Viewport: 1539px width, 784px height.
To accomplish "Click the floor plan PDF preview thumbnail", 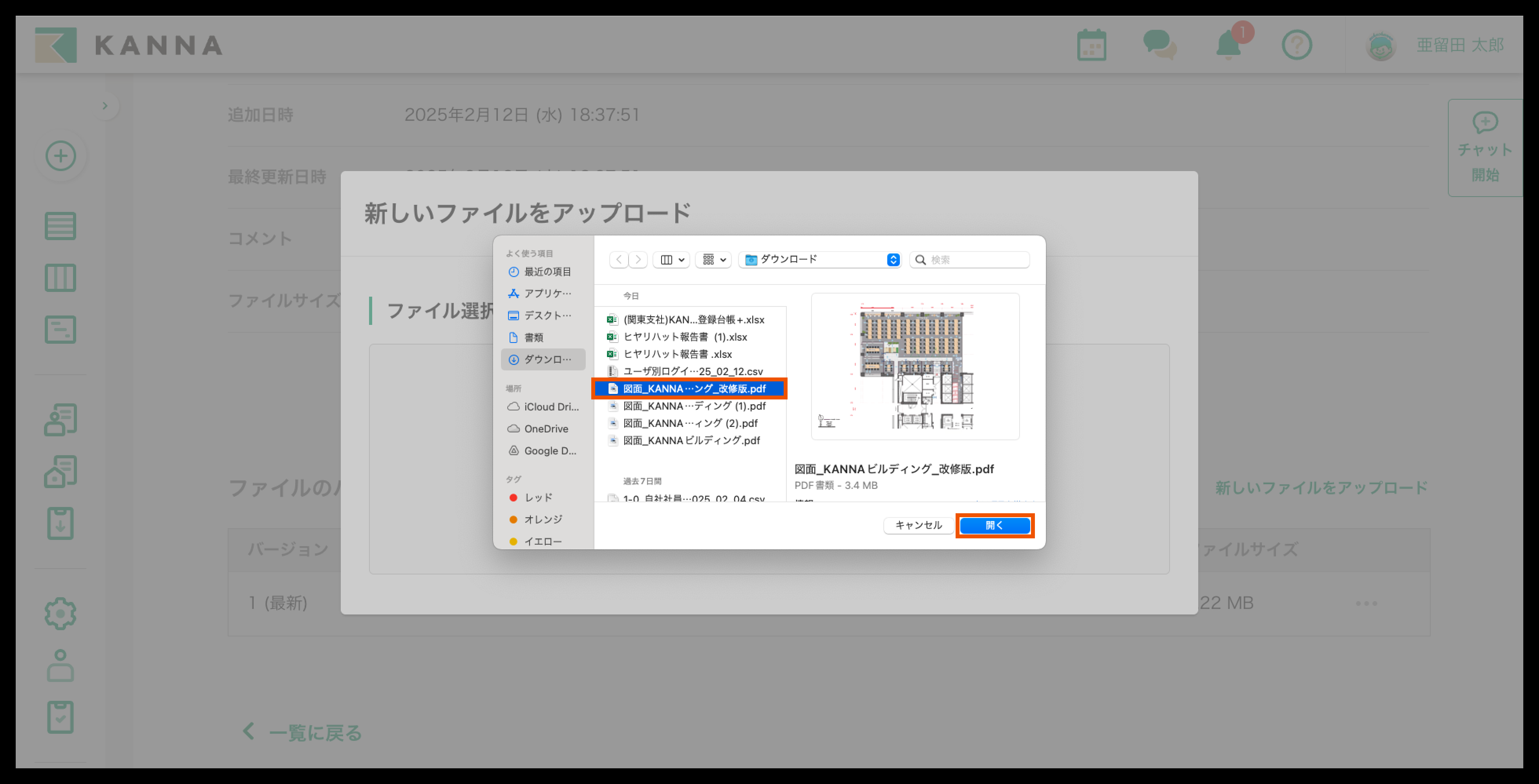I will tap(915, 366).
